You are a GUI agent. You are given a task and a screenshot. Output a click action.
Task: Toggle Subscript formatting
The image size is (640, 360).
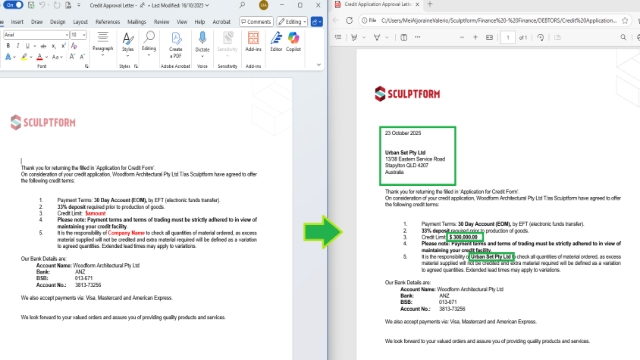pos(53,46)
